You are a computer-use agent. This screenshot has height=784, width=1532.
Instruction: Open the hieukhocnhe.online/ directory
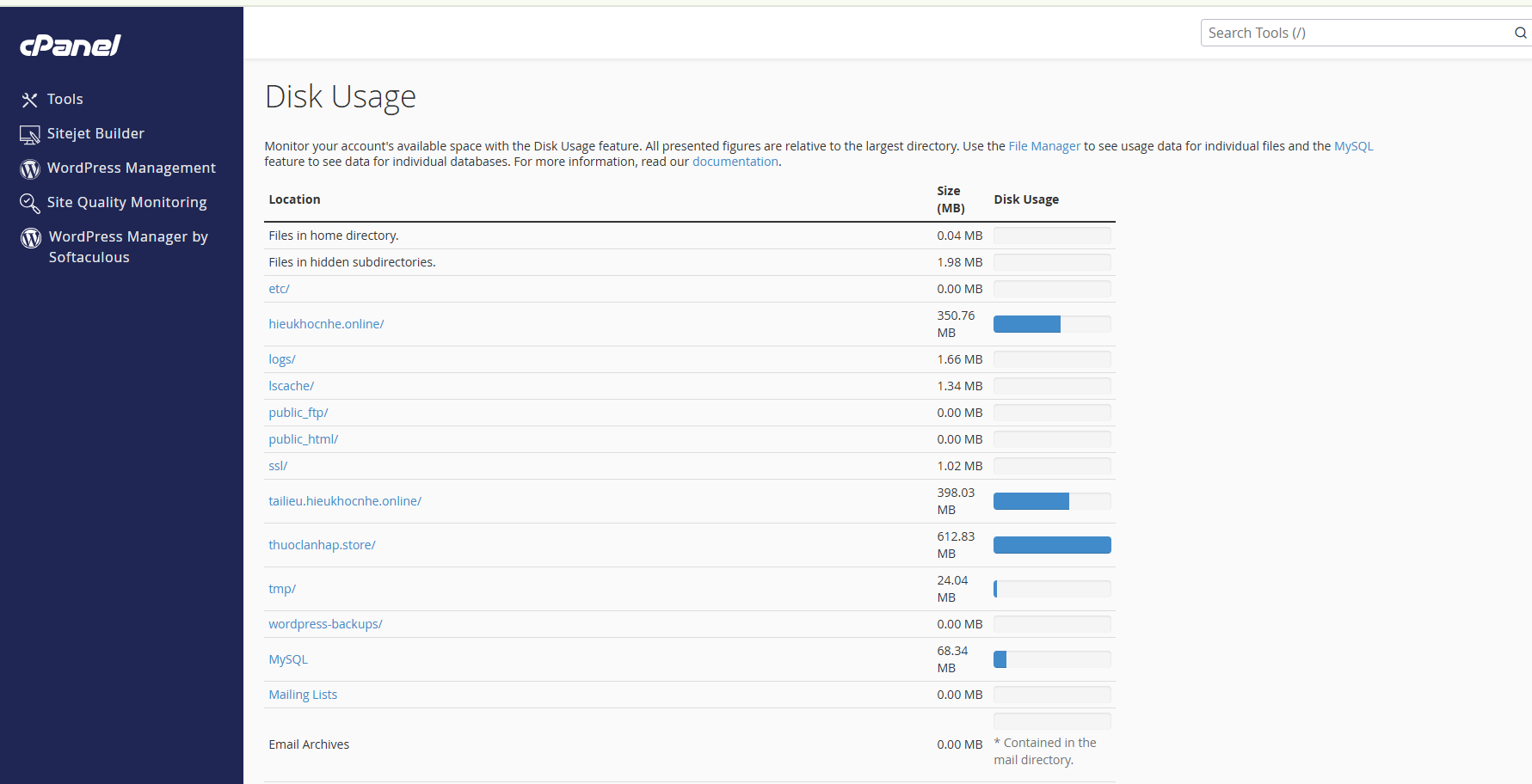pos(326,324)
